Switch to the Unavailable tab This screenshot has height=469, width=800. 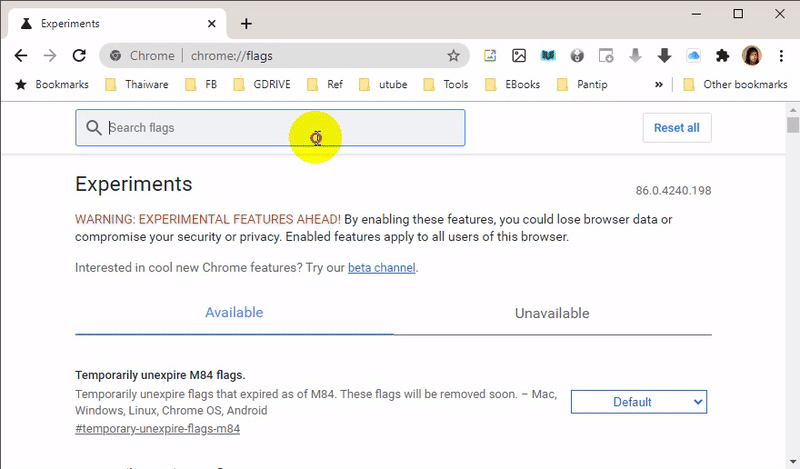coord(552,313)
